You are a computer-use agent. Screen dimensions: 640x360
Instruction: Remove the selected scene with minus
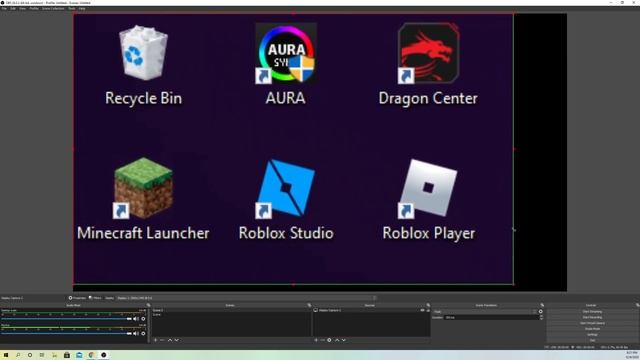tap(162, 340)
